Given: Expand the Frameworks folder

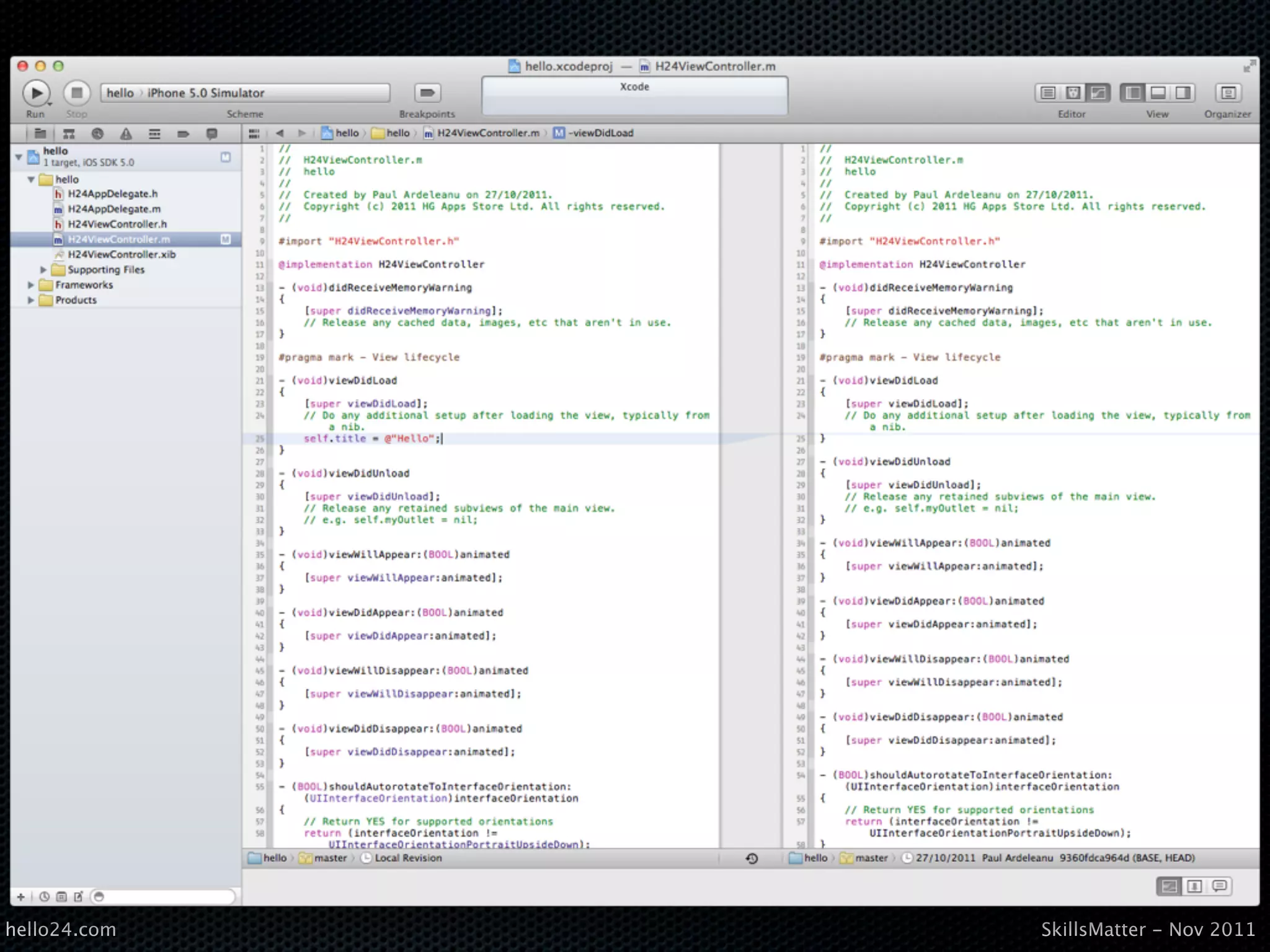Looking at the screenshot, I should tap(30, 285).
